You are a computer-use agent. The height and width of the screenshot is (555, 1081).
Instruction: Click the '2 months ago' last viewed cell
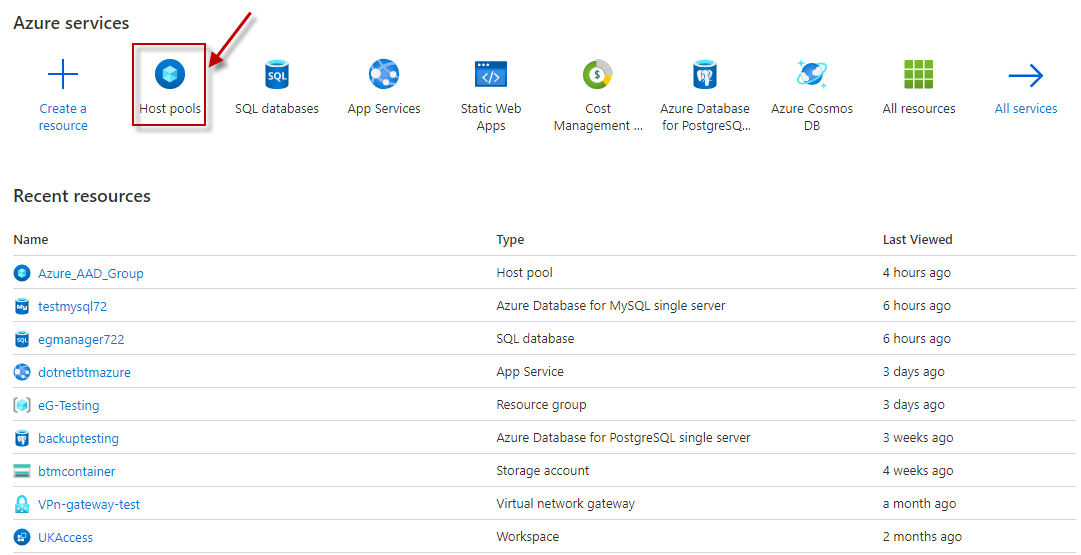pos(922,536)
